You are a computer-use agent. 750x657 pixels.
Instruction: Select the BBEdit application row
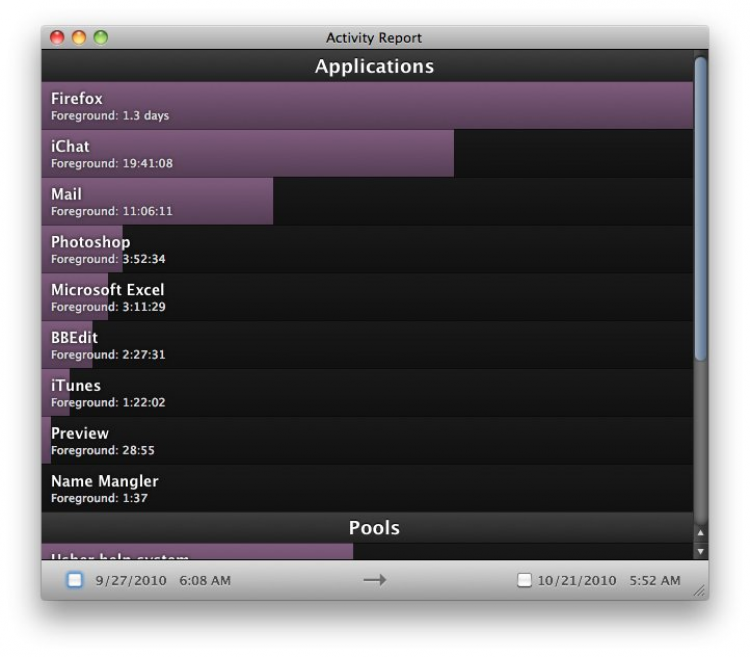(x=367, y=345)
